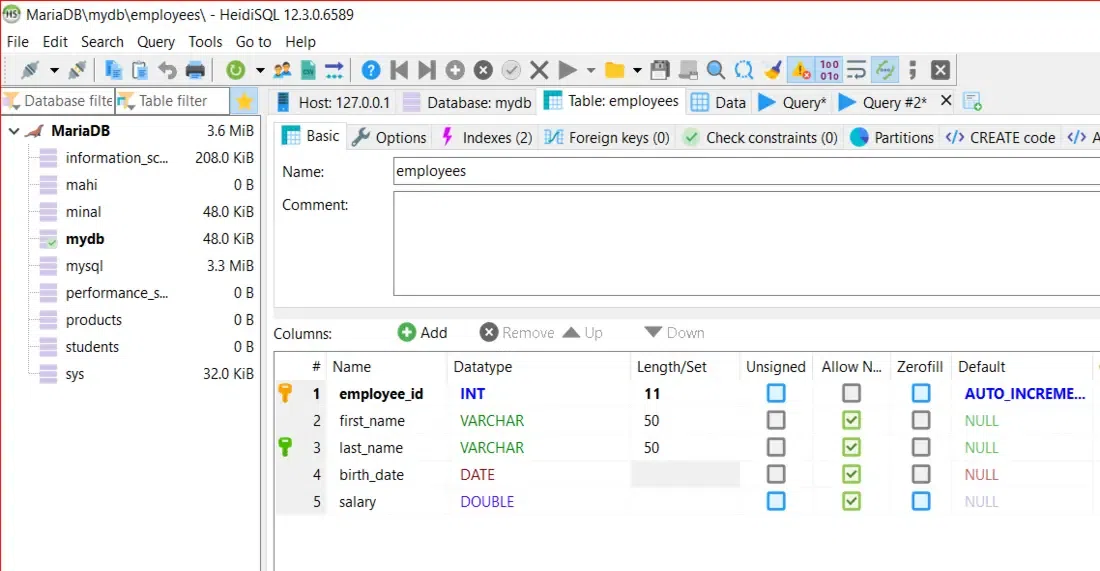Click the Export CSV file icon
Screen dimensions: 1100x571
coord(308,70)
